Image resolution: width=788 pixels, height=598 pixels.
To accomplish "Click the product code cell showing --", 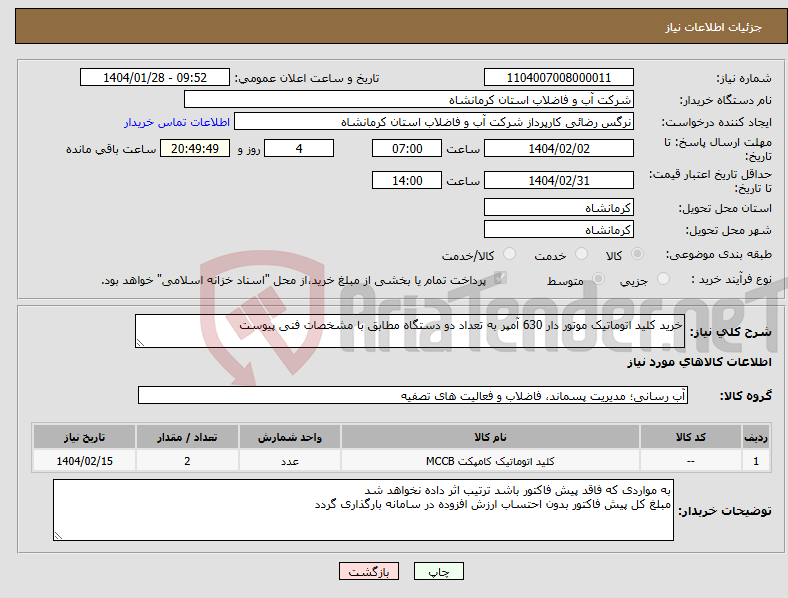I will [691, 461].
